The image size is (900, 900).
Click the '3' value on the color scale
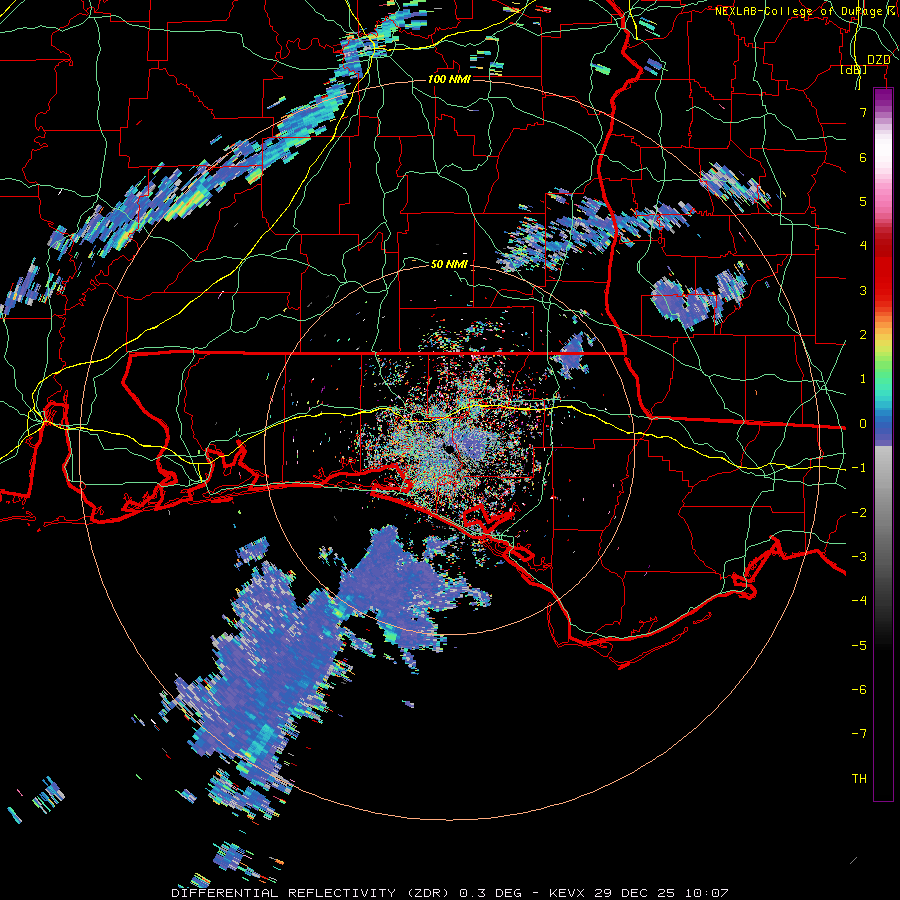coord(863,290)
